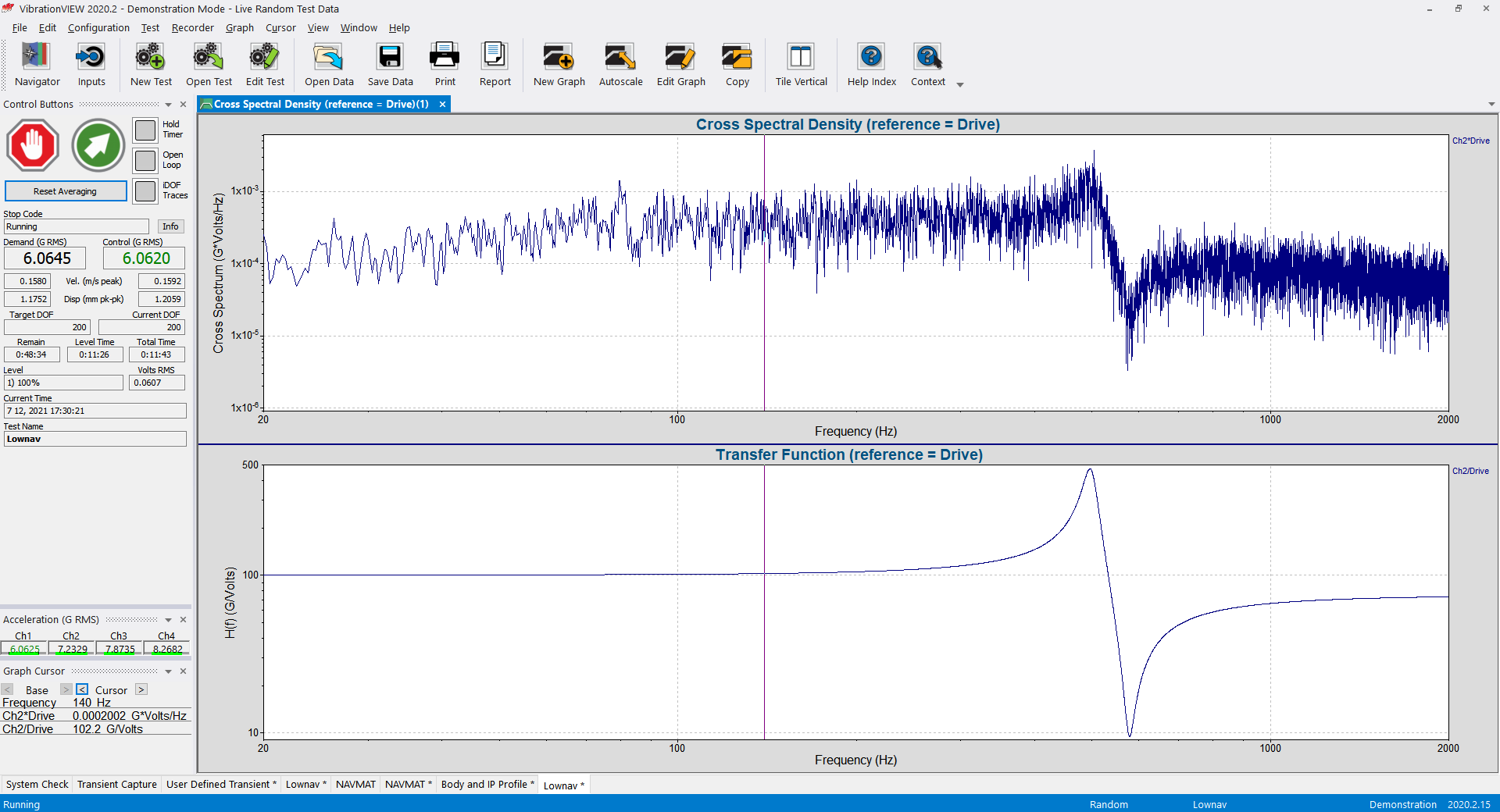Switch to the System Check tab
Screen dimensions: 1500x812
point(37,785)
